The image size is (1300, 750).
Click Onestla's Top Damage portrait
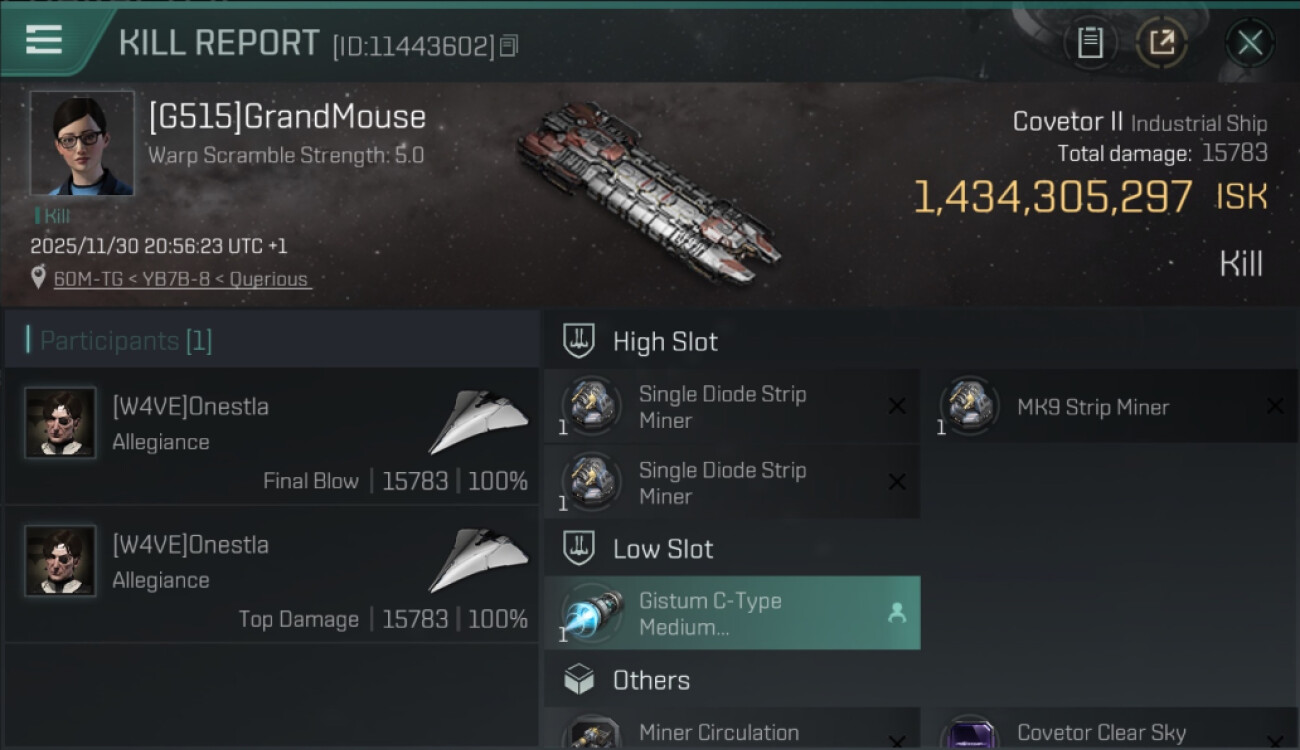click(60, 561)
